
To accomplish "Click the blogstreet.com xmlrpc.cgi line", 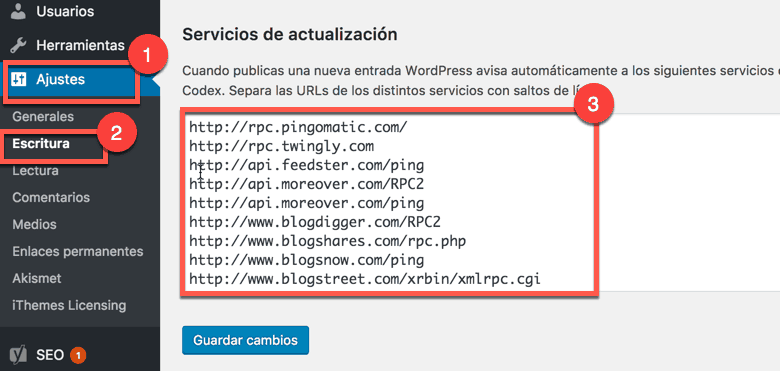I will click(365, 279).
